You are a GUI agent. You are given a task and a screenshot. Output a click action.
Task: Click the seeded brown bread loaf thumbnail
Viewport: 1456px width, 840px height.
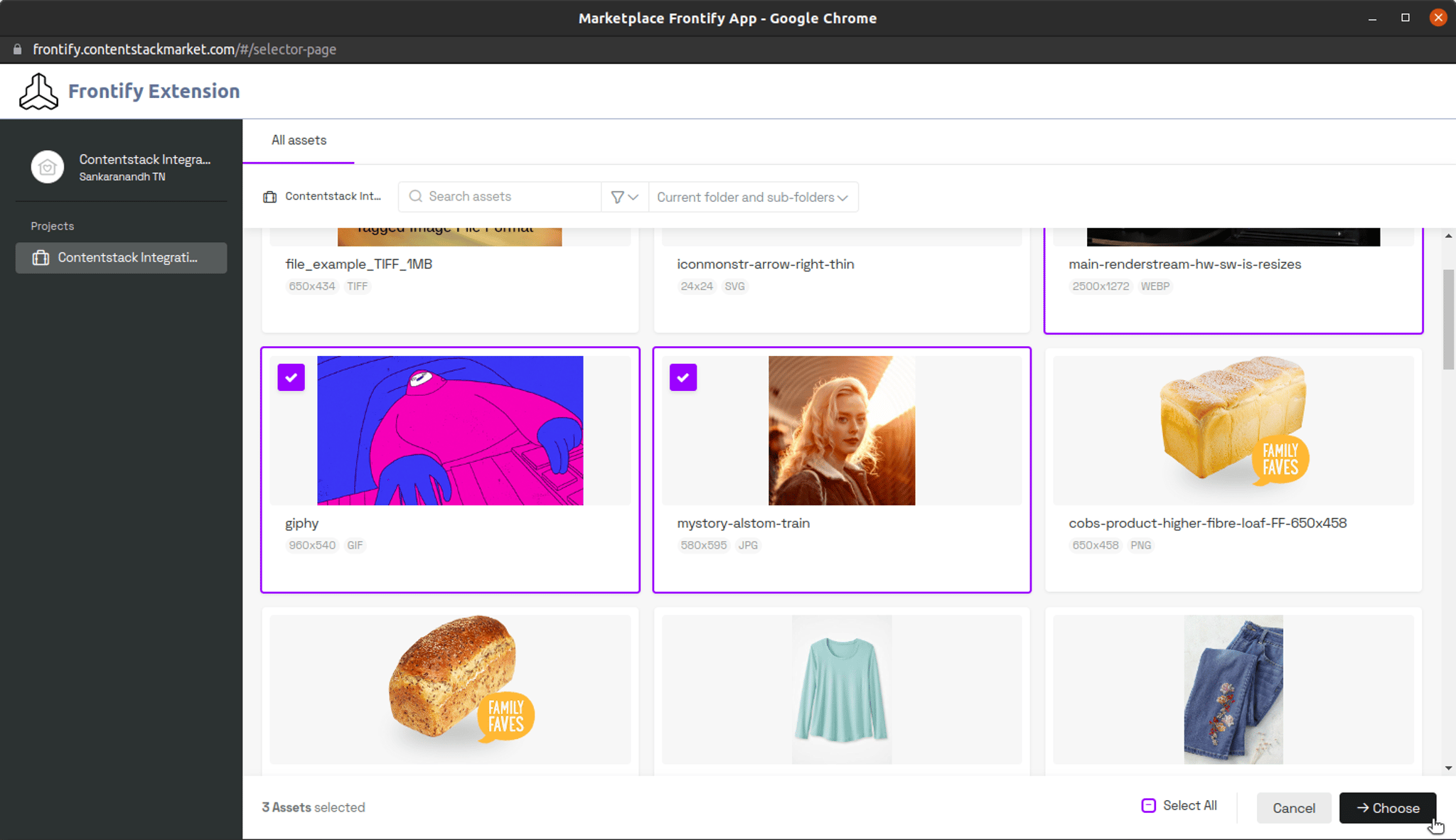tap(461, 681)
